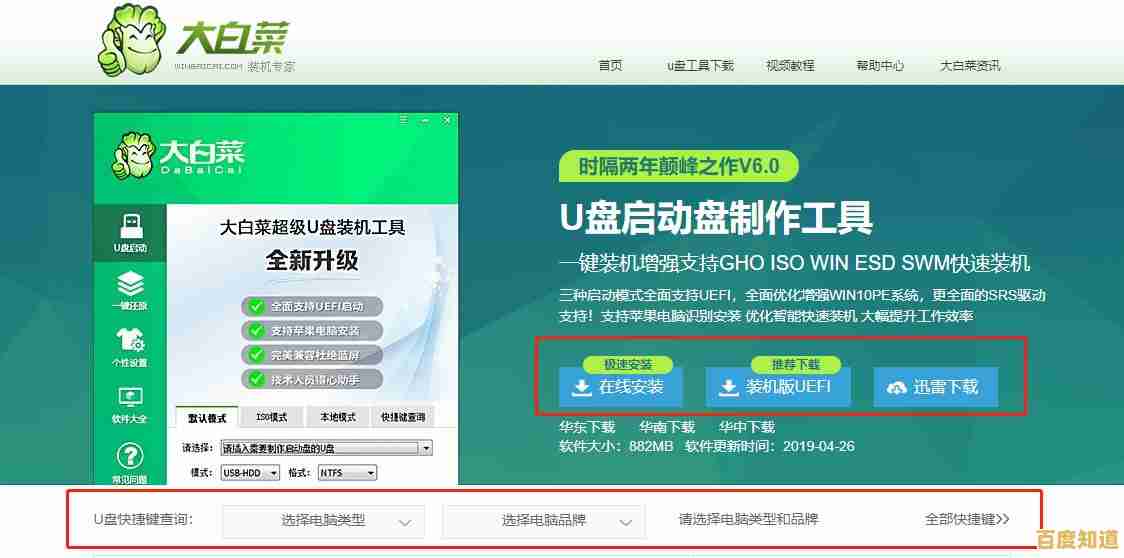
Task: Open the 格式 NTFS dropdown
Action: coord(347,473)
